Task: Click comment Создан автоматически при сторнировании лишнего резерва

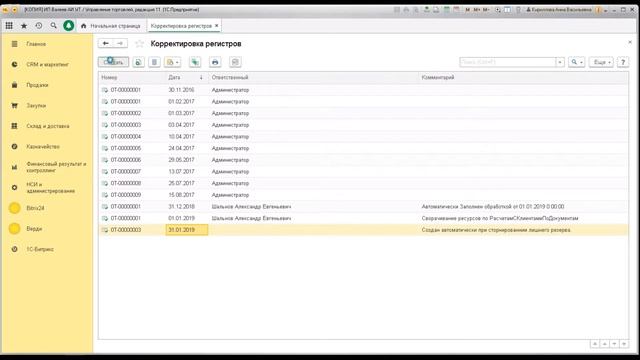Action: click(x=496, y=230)
